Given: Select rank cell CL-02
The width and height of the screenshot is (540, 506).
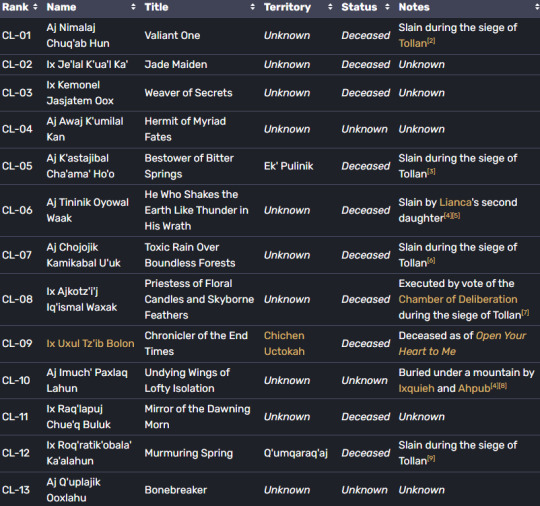Looking at the screenshot, I should click(x=17, y=64).
